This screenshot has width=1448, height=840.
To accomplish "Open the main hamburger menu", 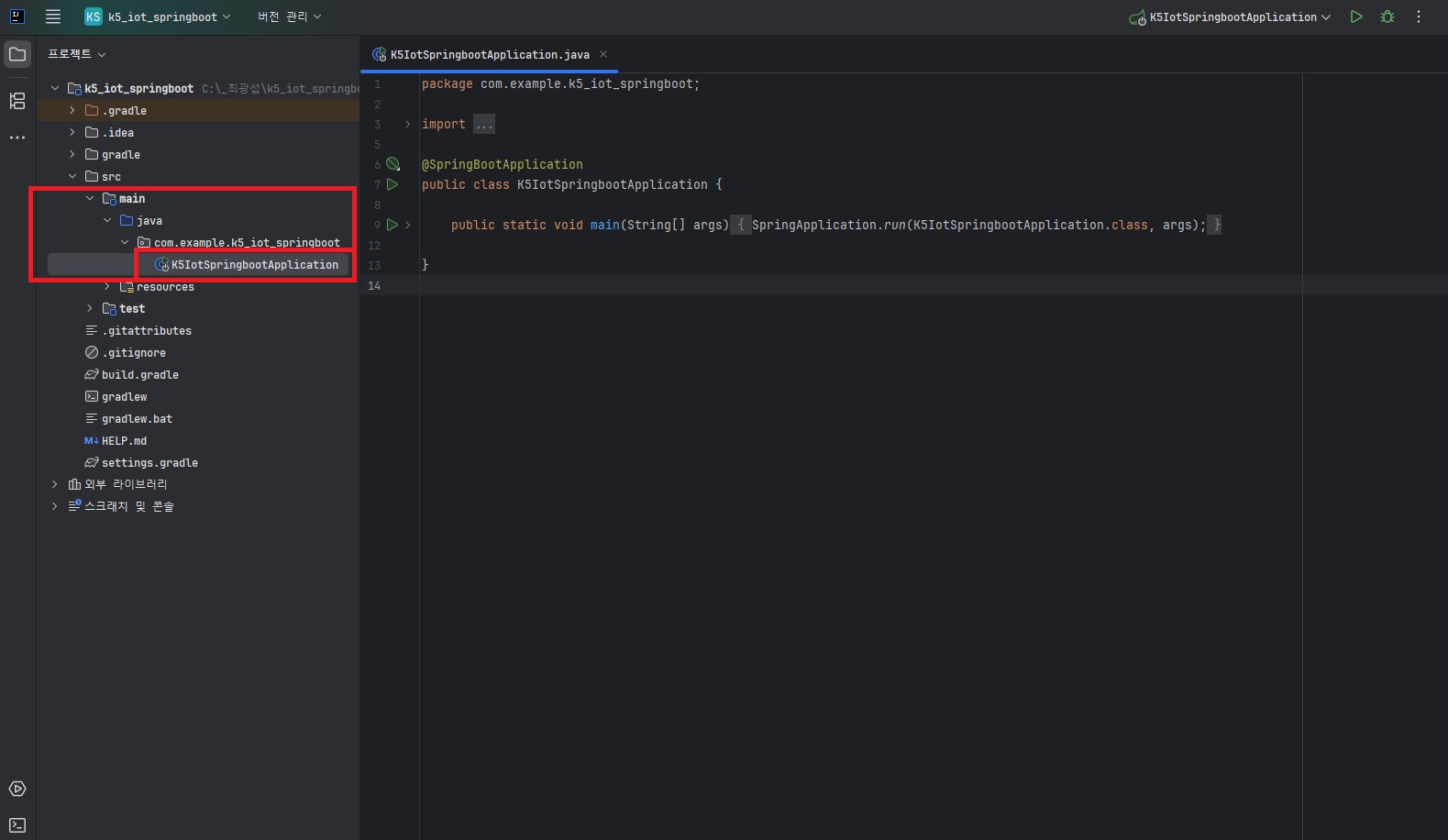I will 53,17.
